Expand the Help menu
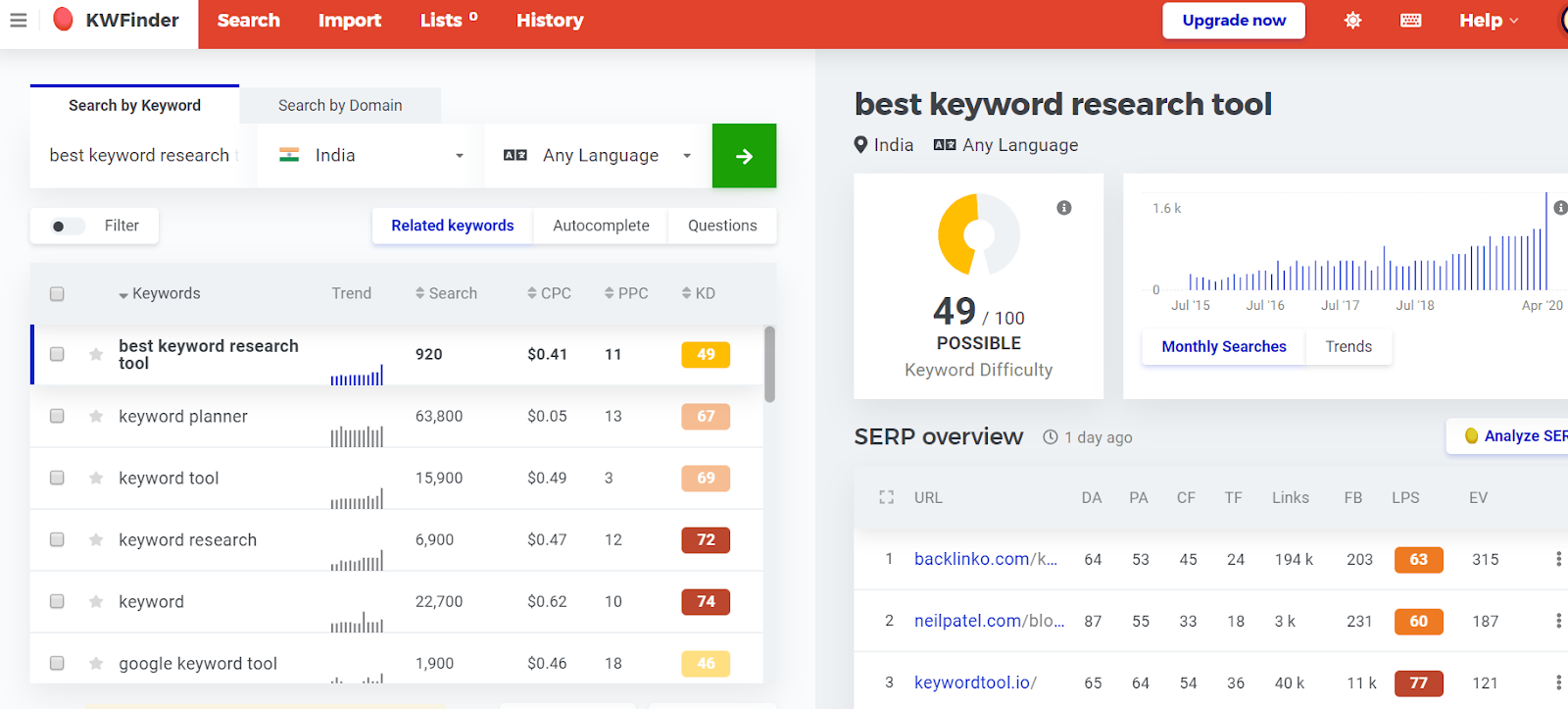1568x709 pixels. (1489, 21)
